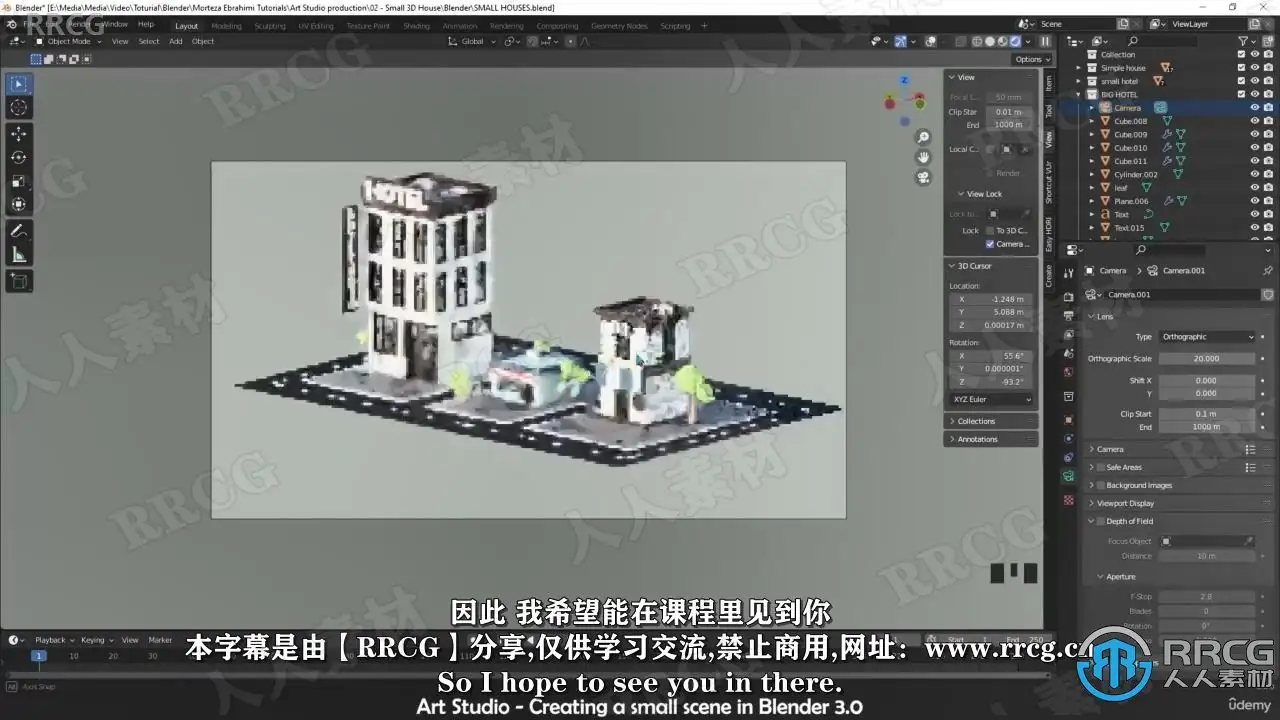This screenshot has width=1280, height=720.
Task: Uncheck small hotel collection checkbox
Action: click(1242, 81)
